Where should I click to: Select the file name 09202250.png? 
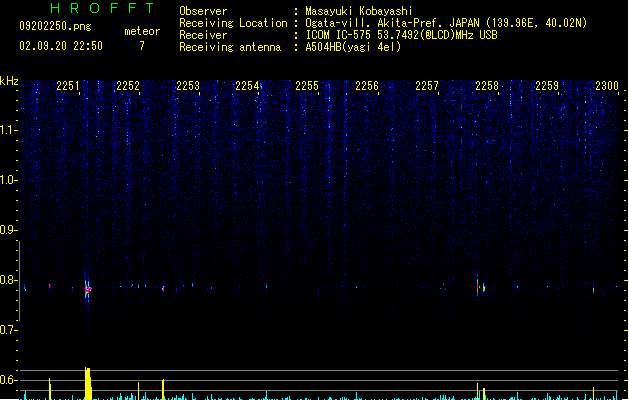55,26
